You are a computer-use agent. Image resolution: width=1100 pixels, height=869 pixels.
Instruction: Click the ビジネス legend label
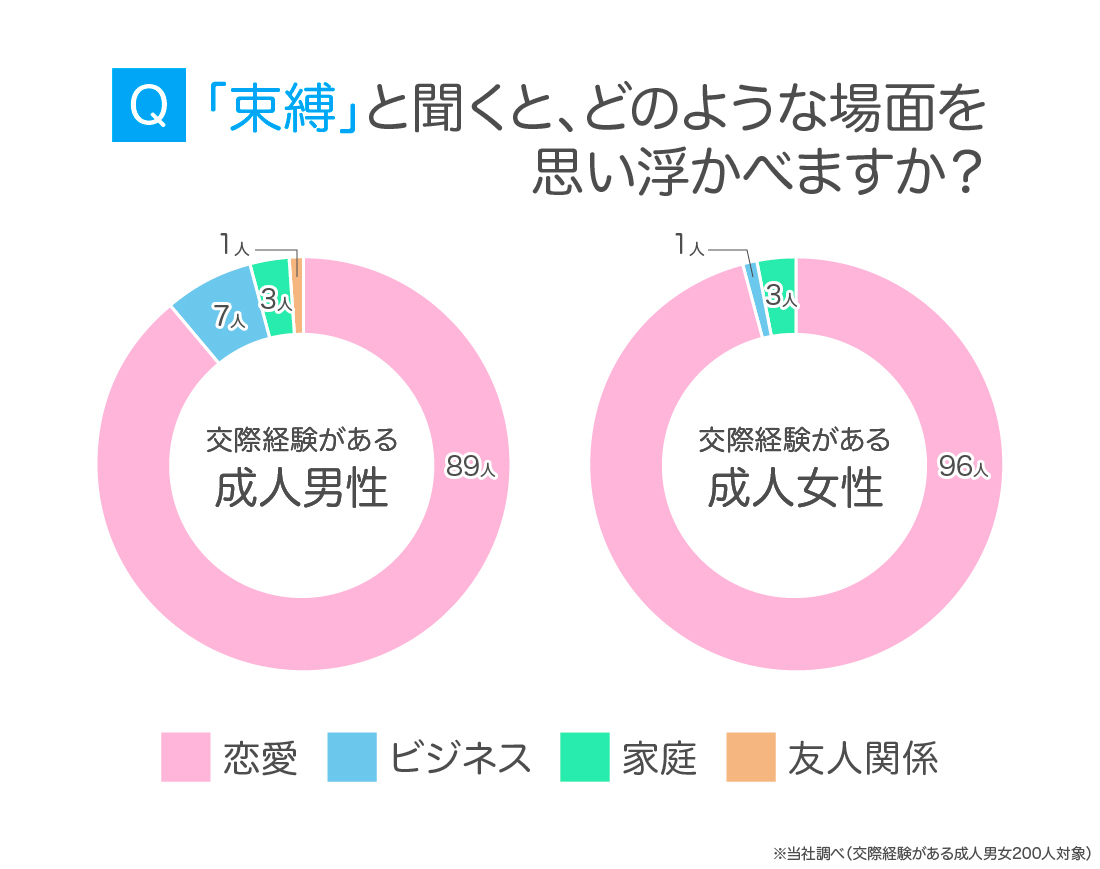[460, 758]
